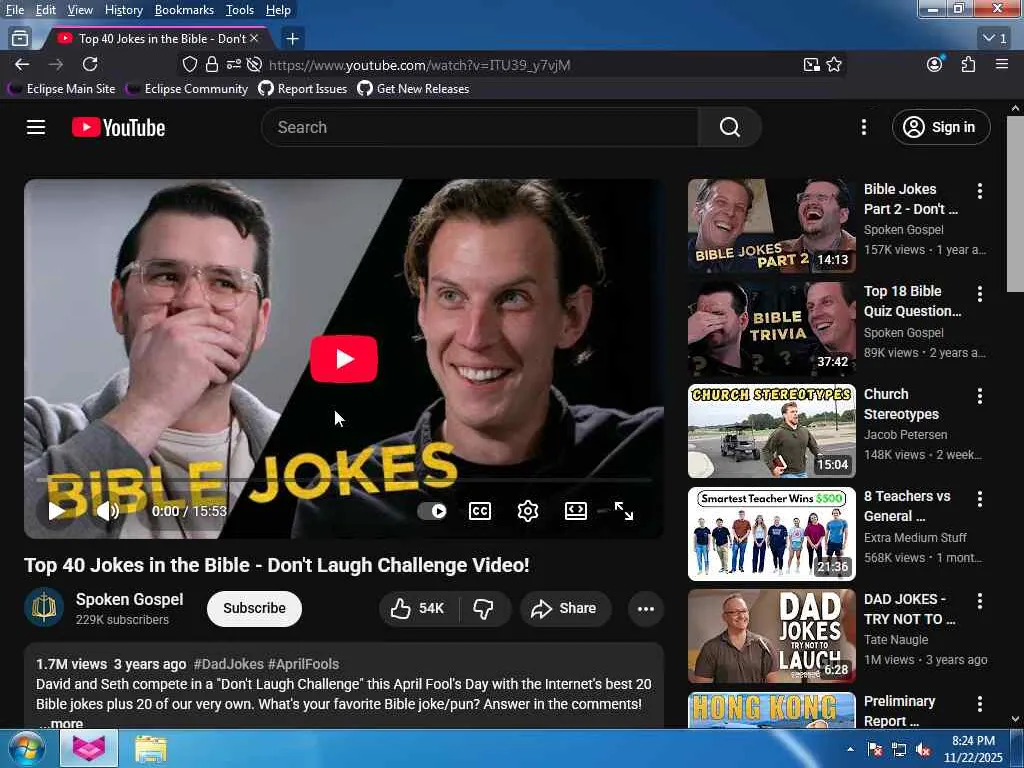This screenshot has width=1024, height=768.
Task: Go back with the browser back arrow
Action: tap(22, 64)
